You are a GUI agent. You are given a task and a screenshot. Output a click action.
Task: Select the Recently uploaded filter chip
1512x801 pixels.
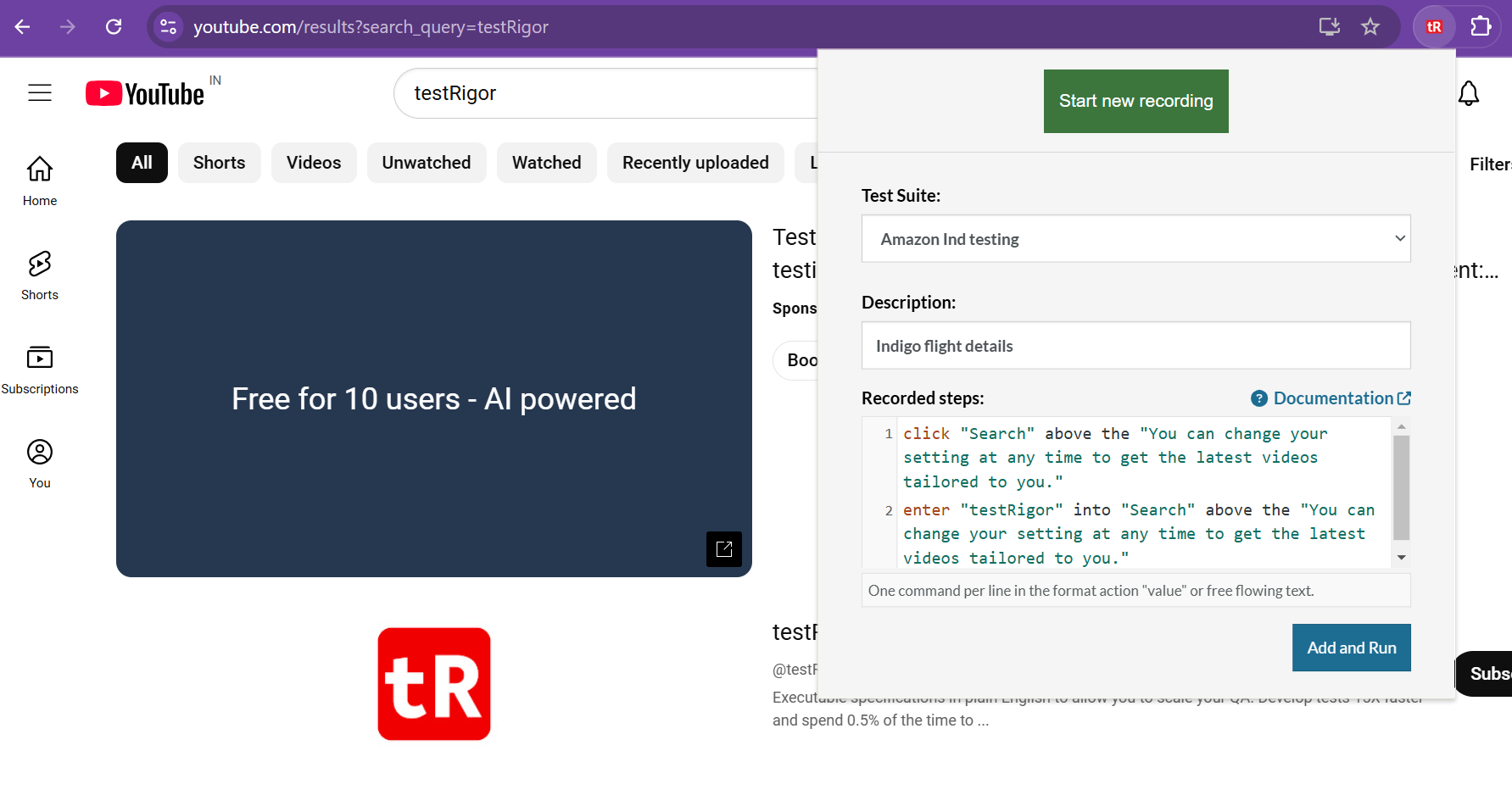(695, 163)
